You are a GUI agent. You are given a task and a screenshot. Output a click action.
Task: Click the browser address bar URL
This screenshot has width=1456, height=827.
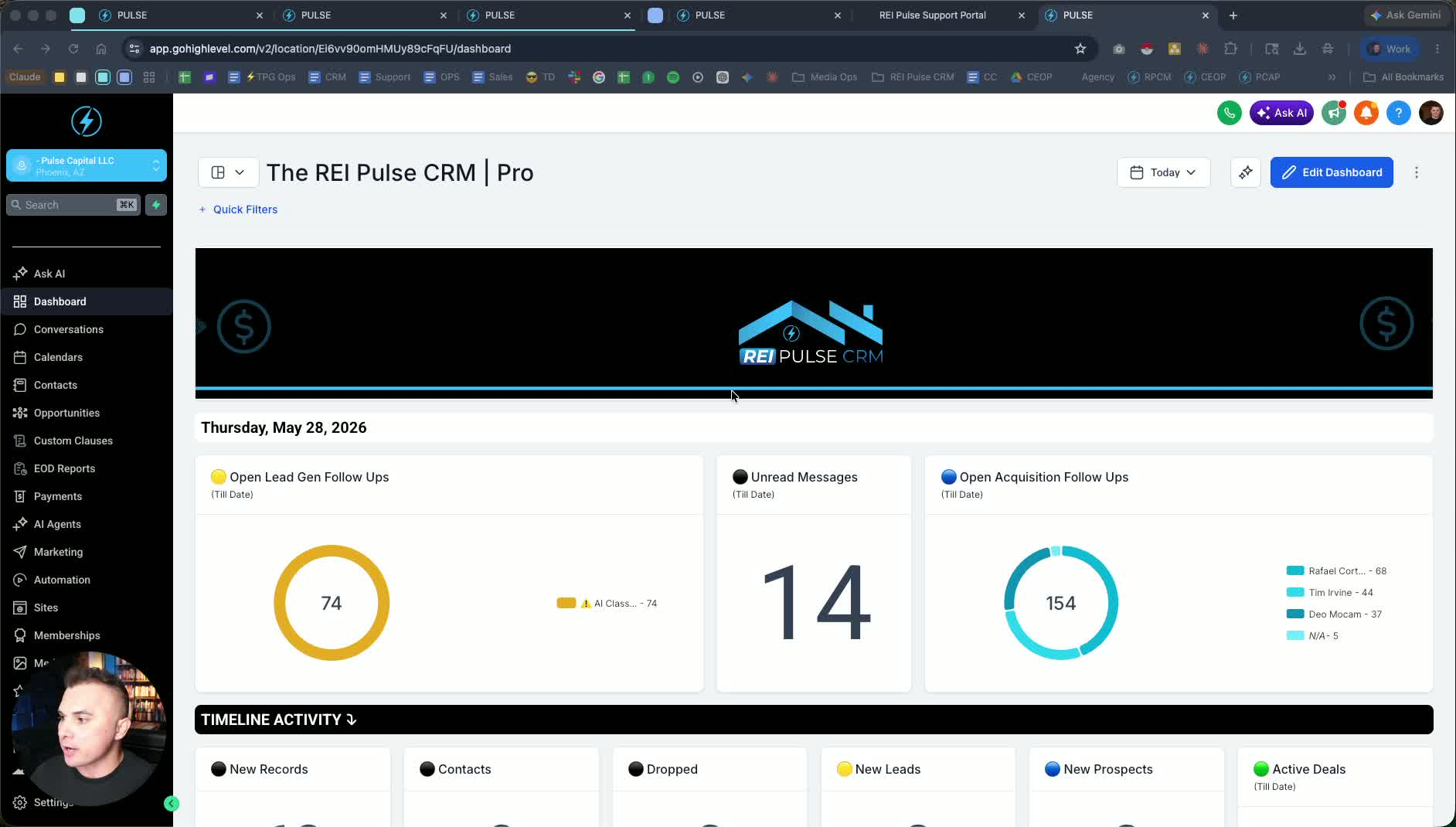[330, 49]
